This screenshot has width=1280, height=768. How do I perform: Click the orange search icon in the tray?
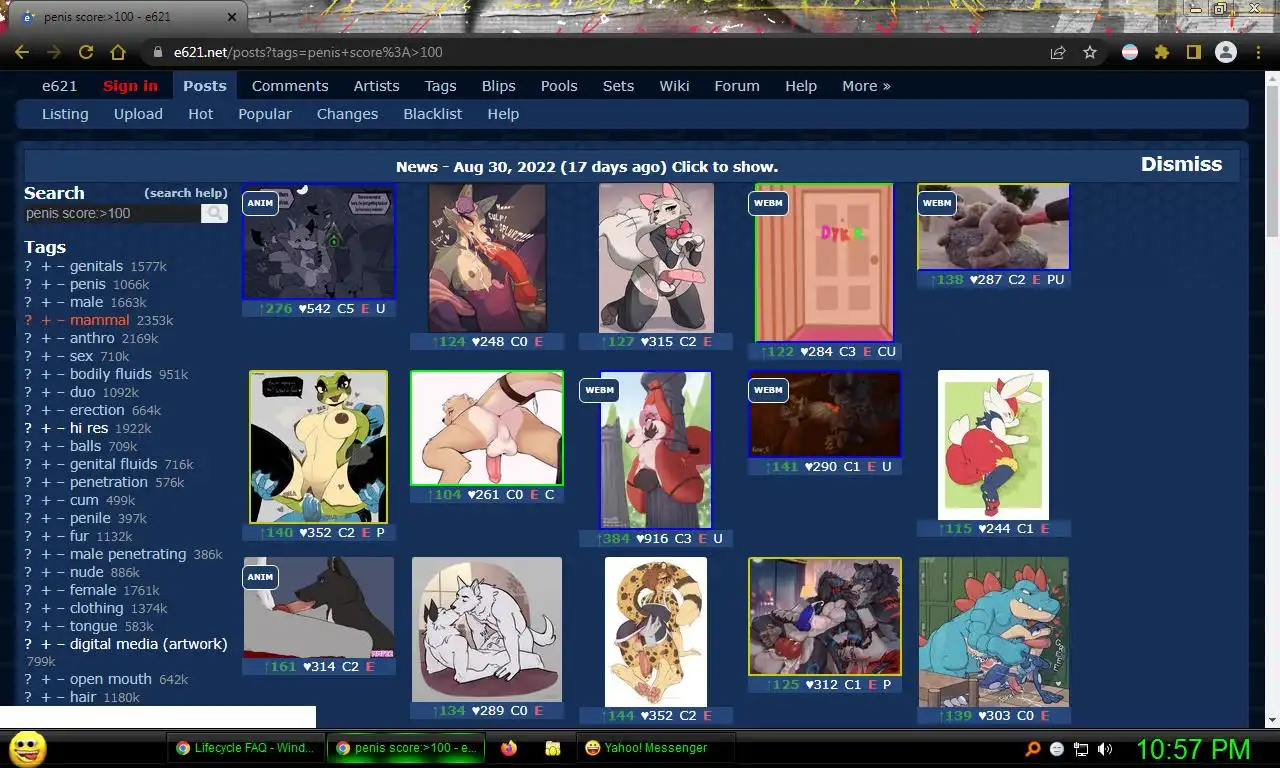pos(1033,748)
